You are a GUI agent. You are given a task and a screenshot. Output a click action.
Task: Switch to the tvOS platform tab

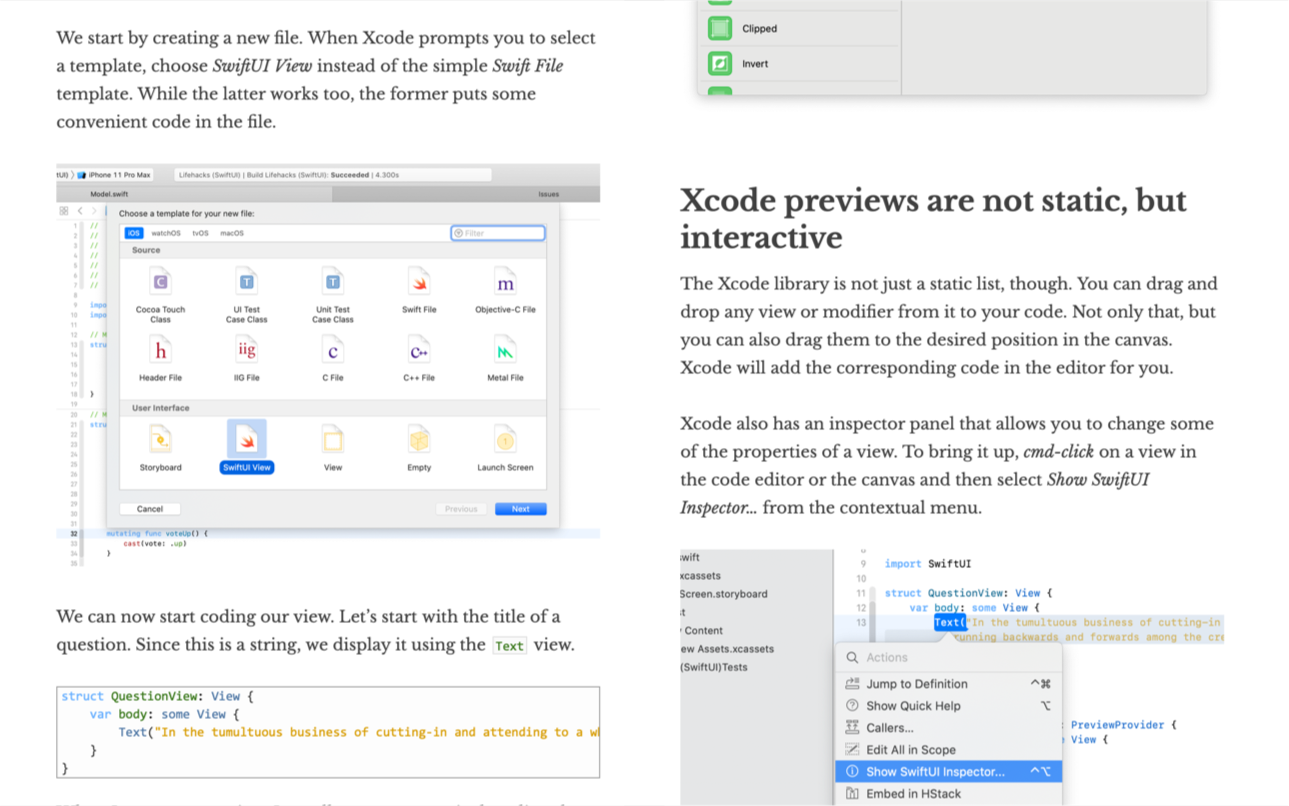[x=201, y=233]
